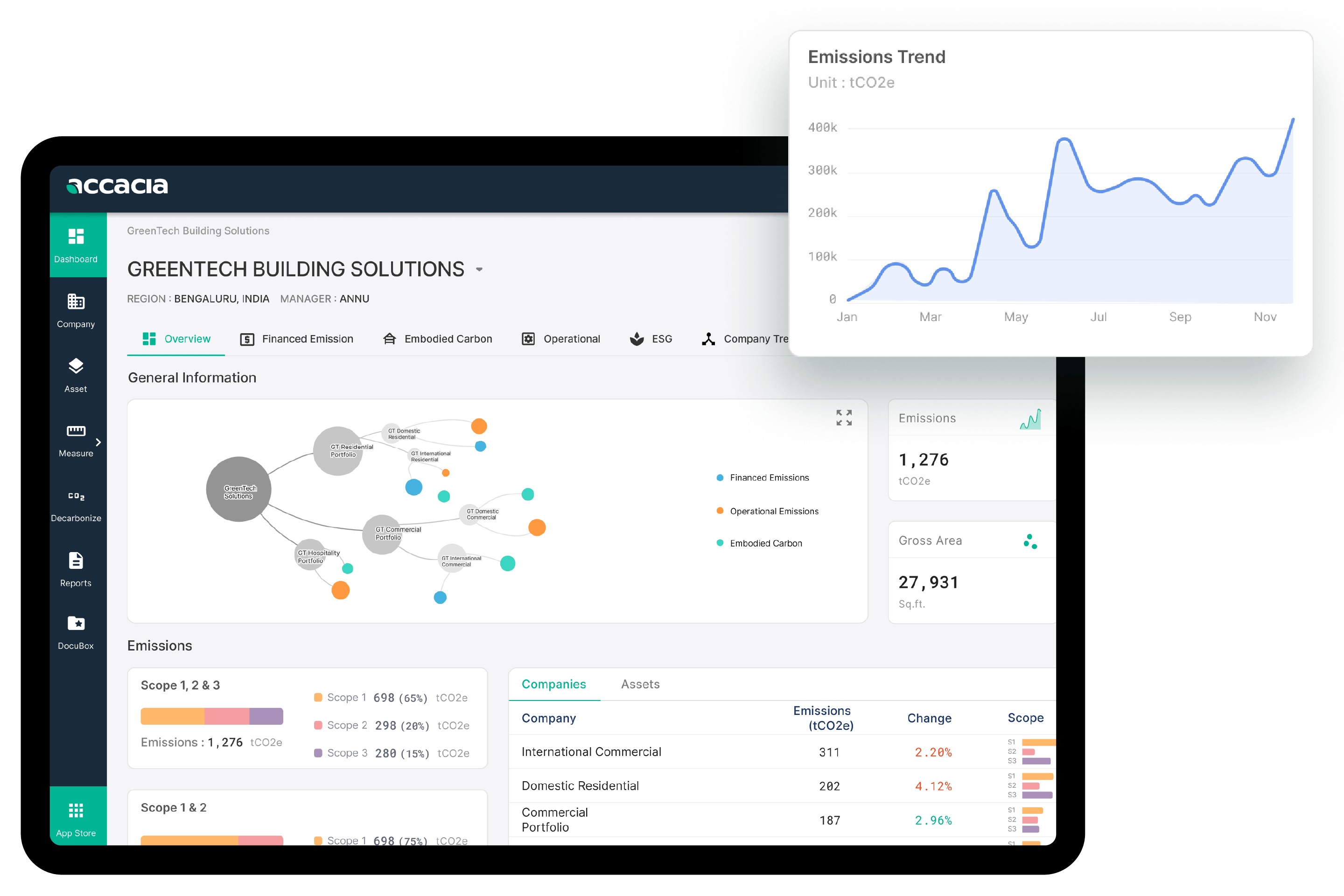The image size is (1344, 896).
Task: Select the GT Domestic Commercial node
Action: tap(470, 514)
